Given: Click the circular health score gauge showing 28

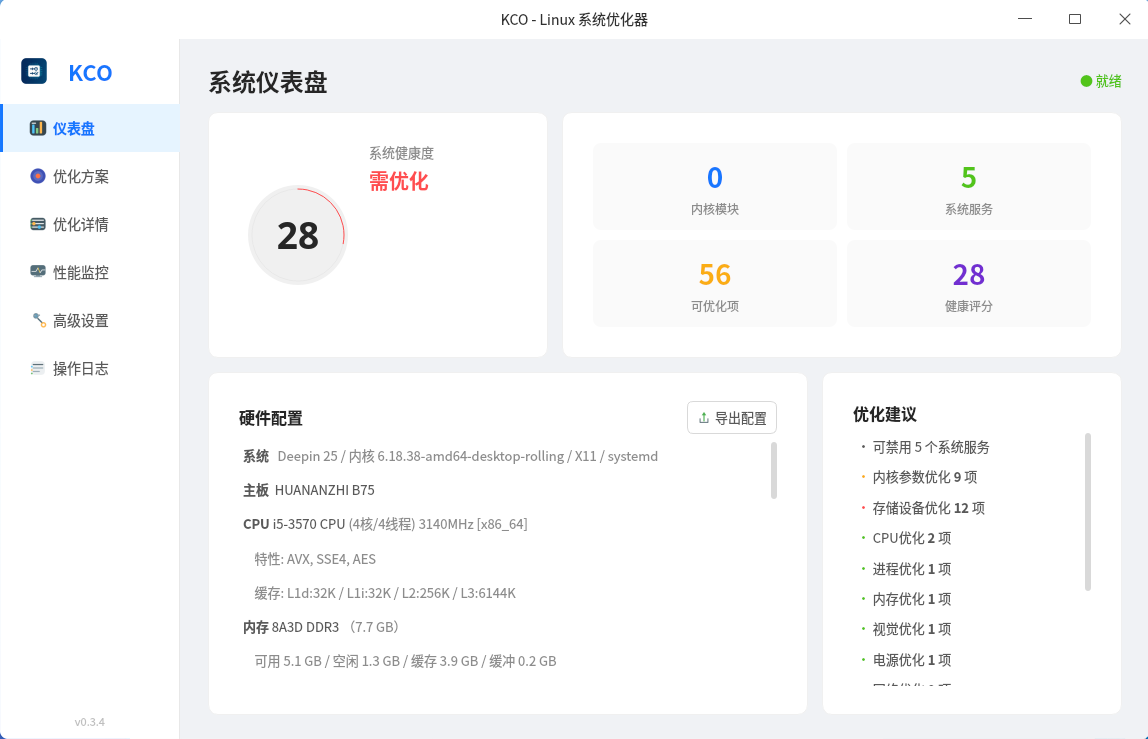Looking at the screenshot, I should 297,235.
